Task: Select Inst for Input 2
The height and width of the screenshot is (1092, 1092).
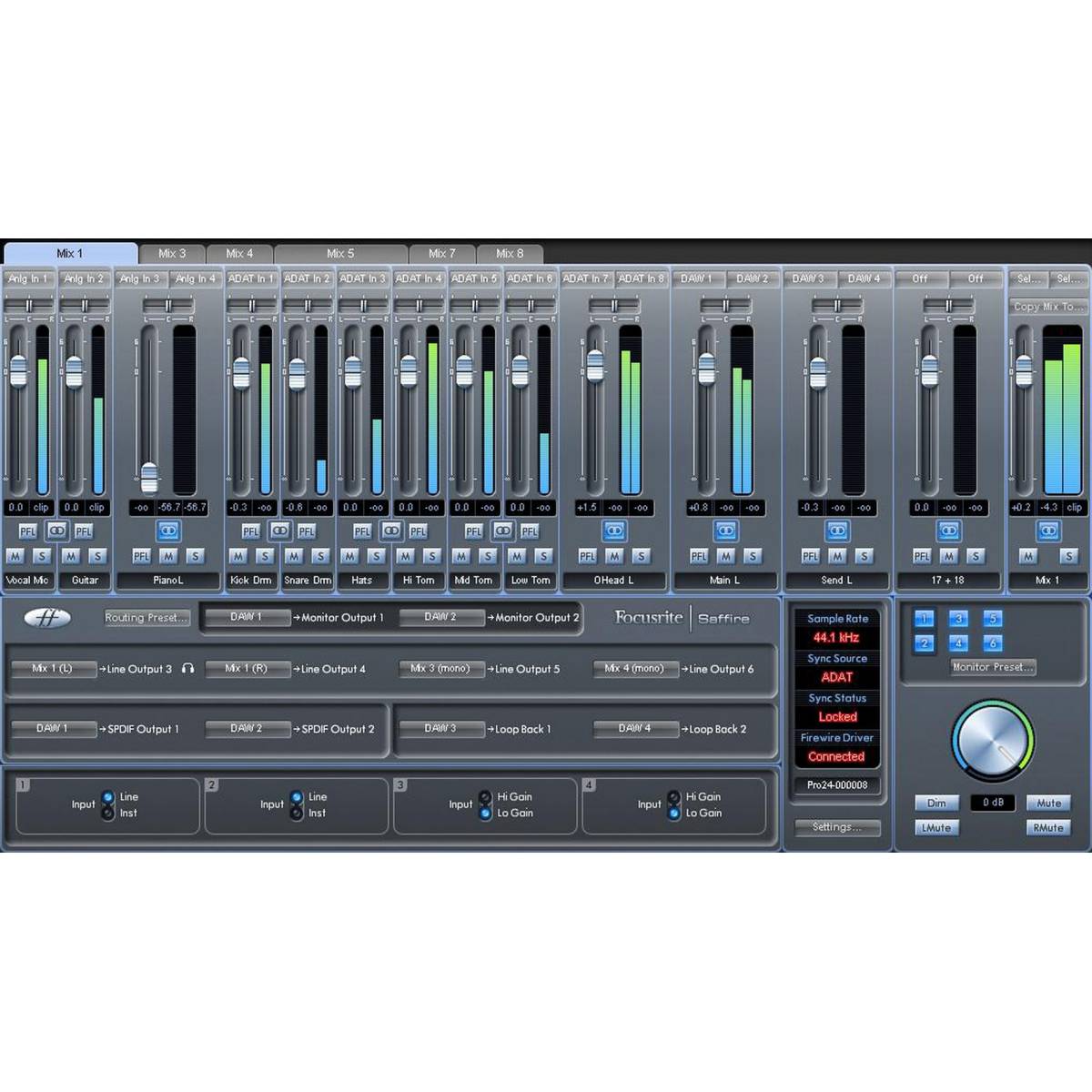Action: (297, 813)
